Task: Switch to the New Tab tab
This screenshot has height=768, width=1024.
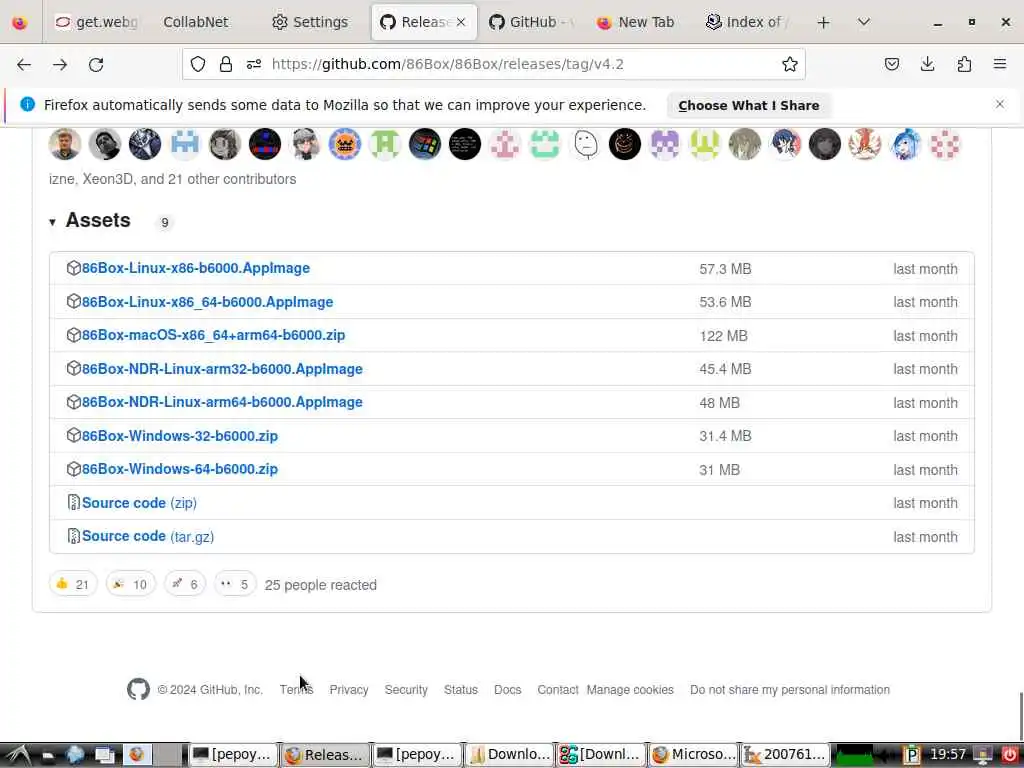Action: click(637, 22)
